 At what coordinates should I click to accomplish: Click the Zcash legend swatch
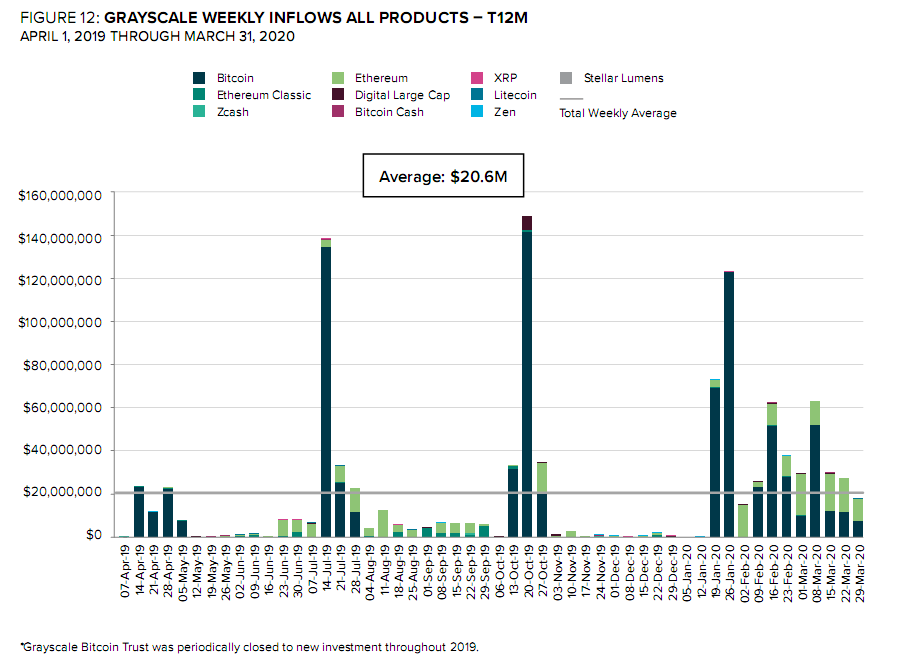(x=199, y=111)
